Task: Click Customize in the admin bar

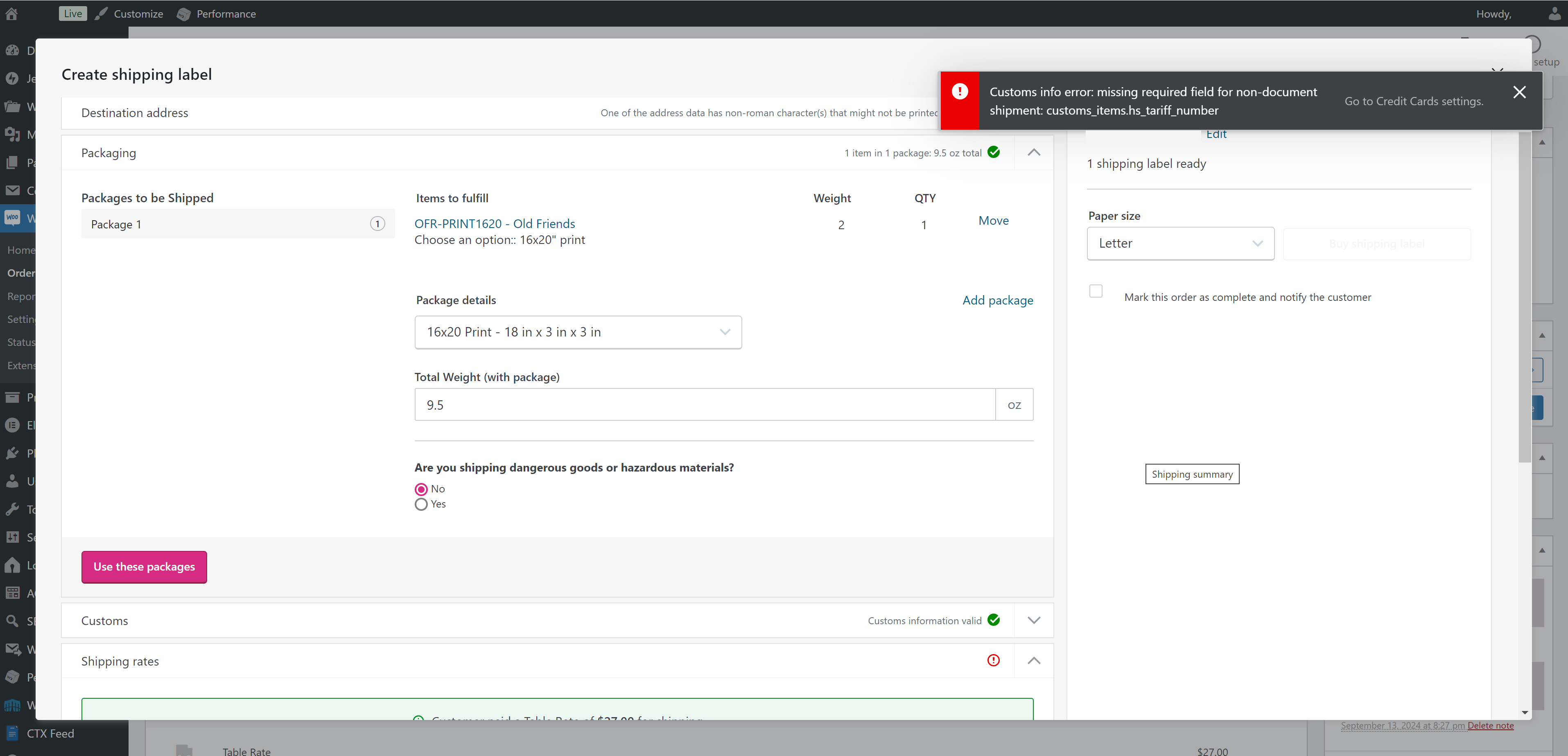Action: pyautogui.click(x=138, y=14)
